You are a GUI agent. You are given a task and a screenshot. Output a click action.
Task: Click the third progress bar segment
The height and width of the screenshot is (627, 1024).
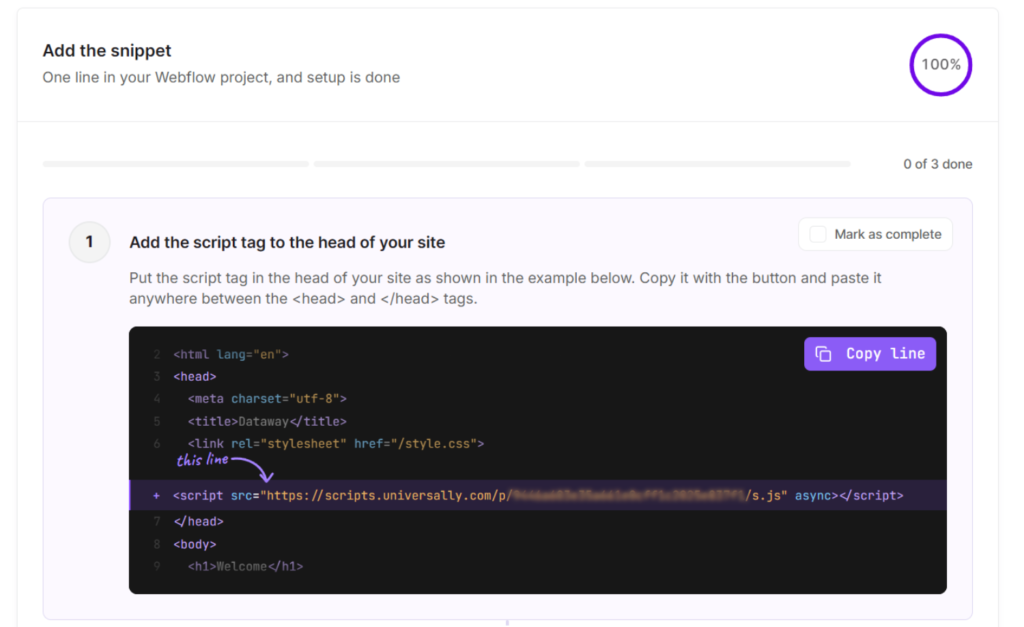[718, 164]
